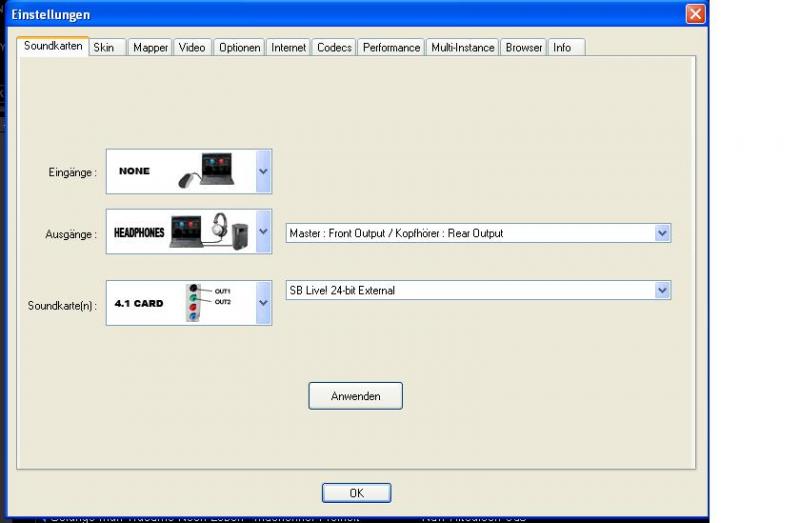Expand the Eingänge NONE dropdown arrow

coord(263,171)
